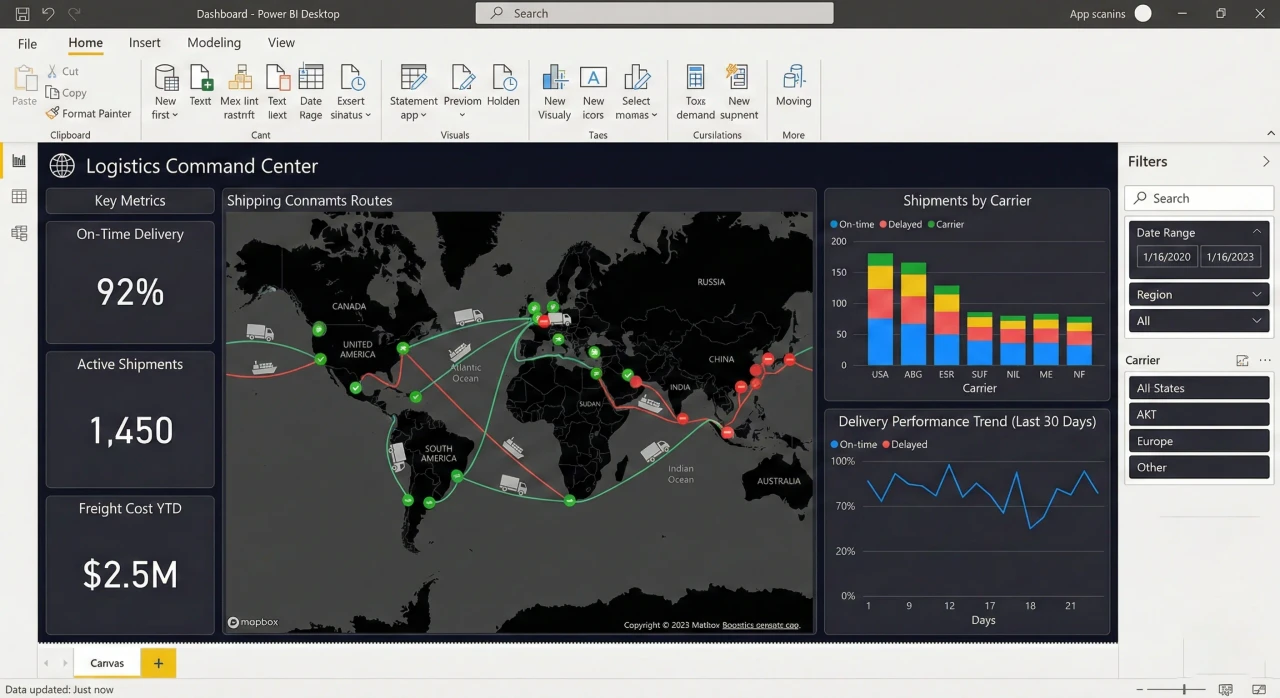The height and width of the screenshot is (698, 1280).
Task: Click the Copy command
Action: click(x=66, y=93)
